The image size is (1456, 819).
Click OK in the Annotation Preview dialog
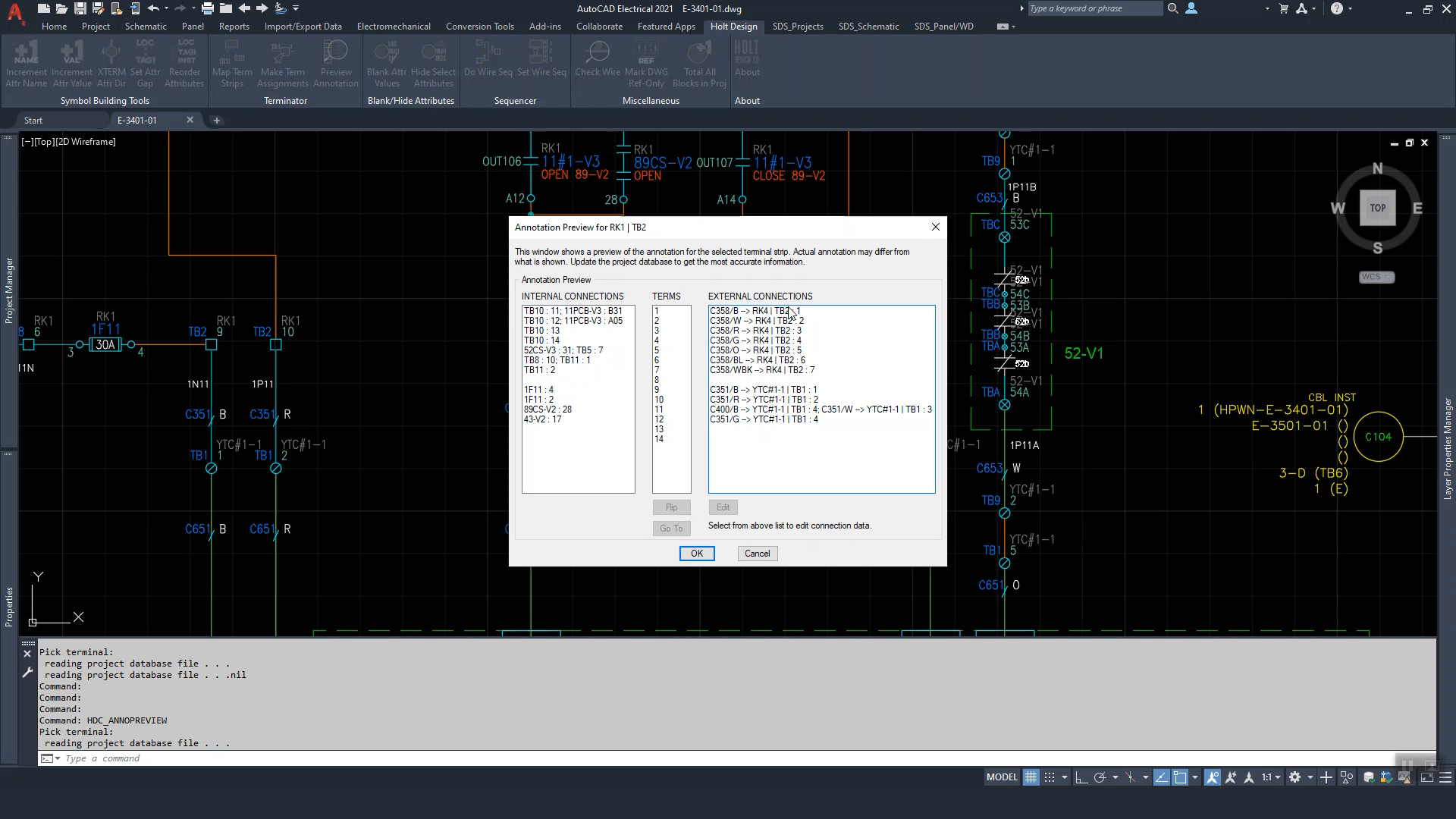tap(696, 554)
